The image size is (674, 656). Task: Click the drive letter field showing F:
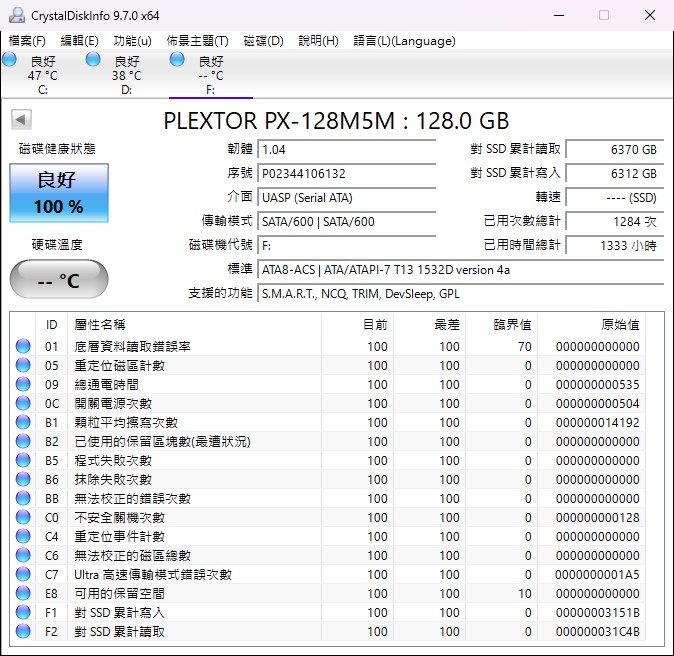346,245
